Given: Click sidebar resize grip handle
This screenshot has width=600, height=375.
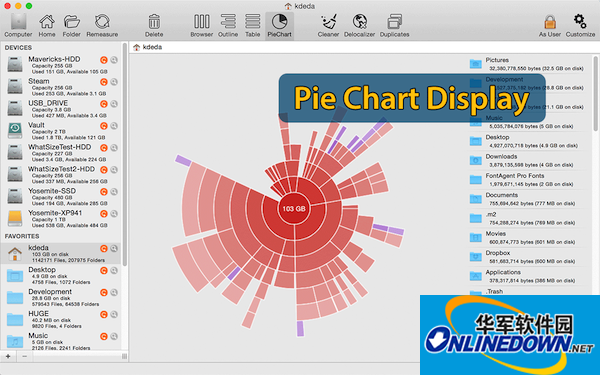Looking at the screenshot, I should (124, 356).
